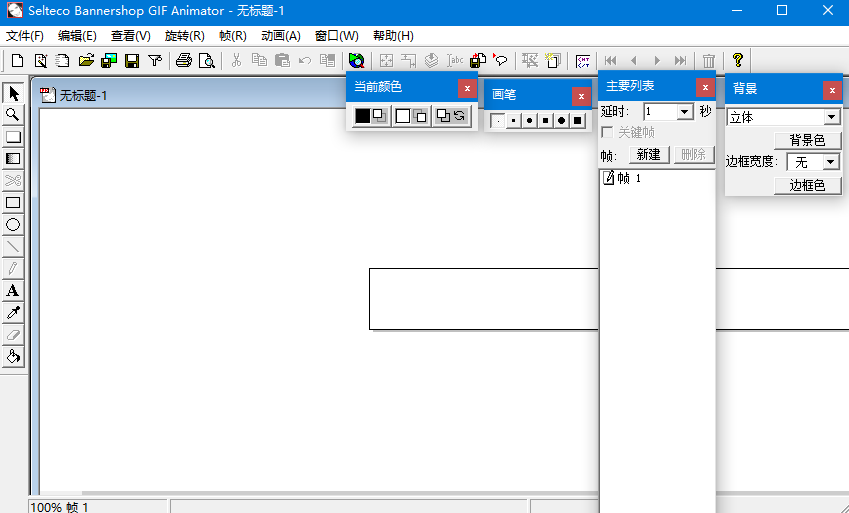Click the yellow question mark help icon

pos(737,60)
